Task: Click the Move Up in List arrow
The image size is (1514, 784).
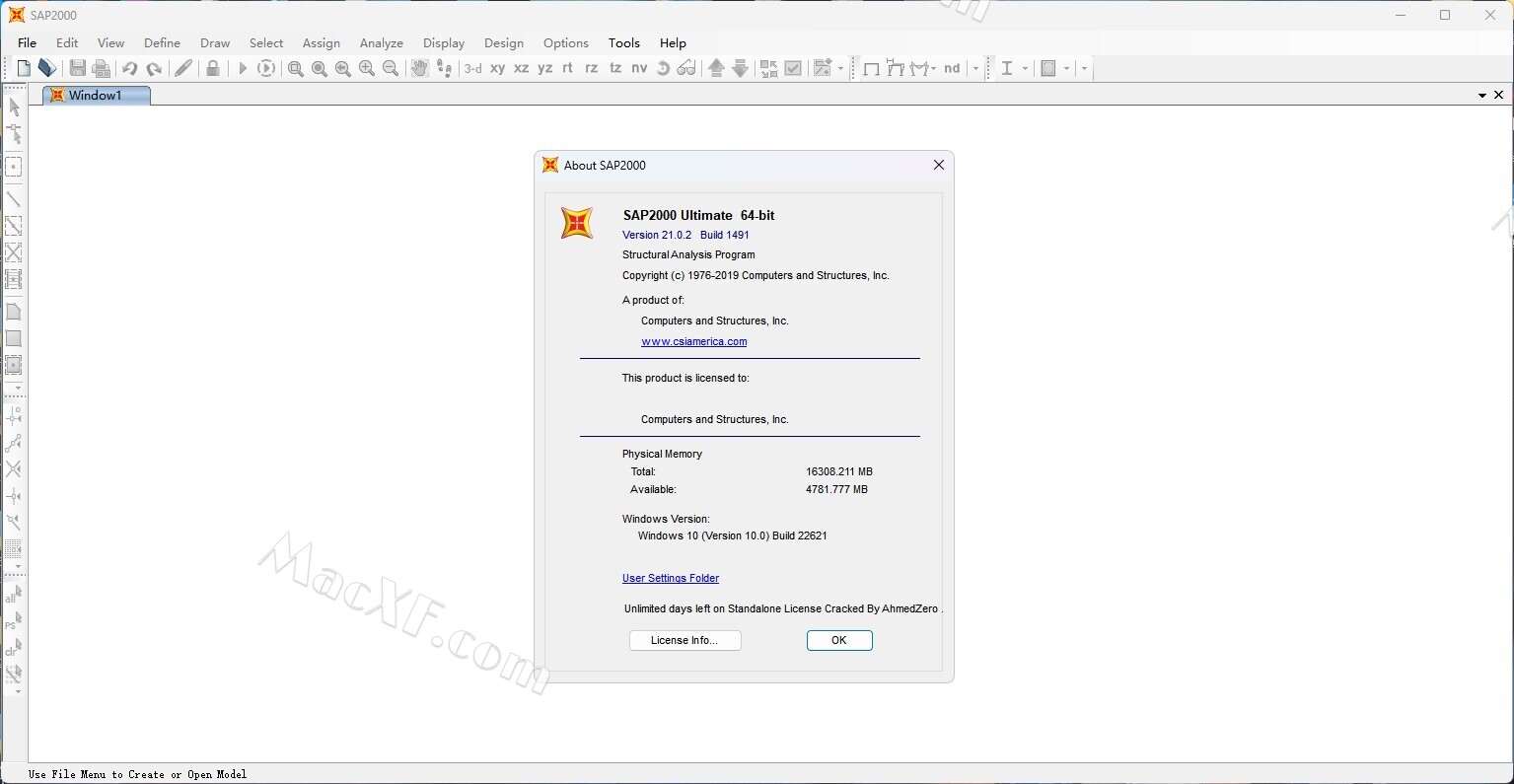Action: (x=716, y=68)
